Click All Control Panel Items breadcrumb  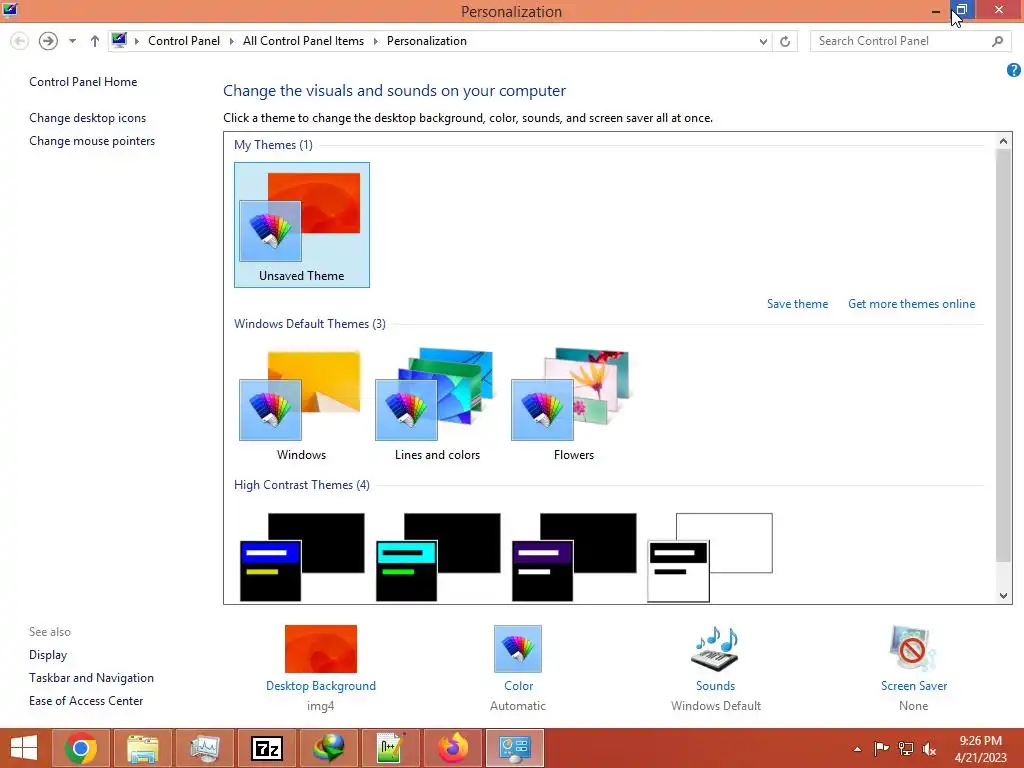[x=303, y=40]
